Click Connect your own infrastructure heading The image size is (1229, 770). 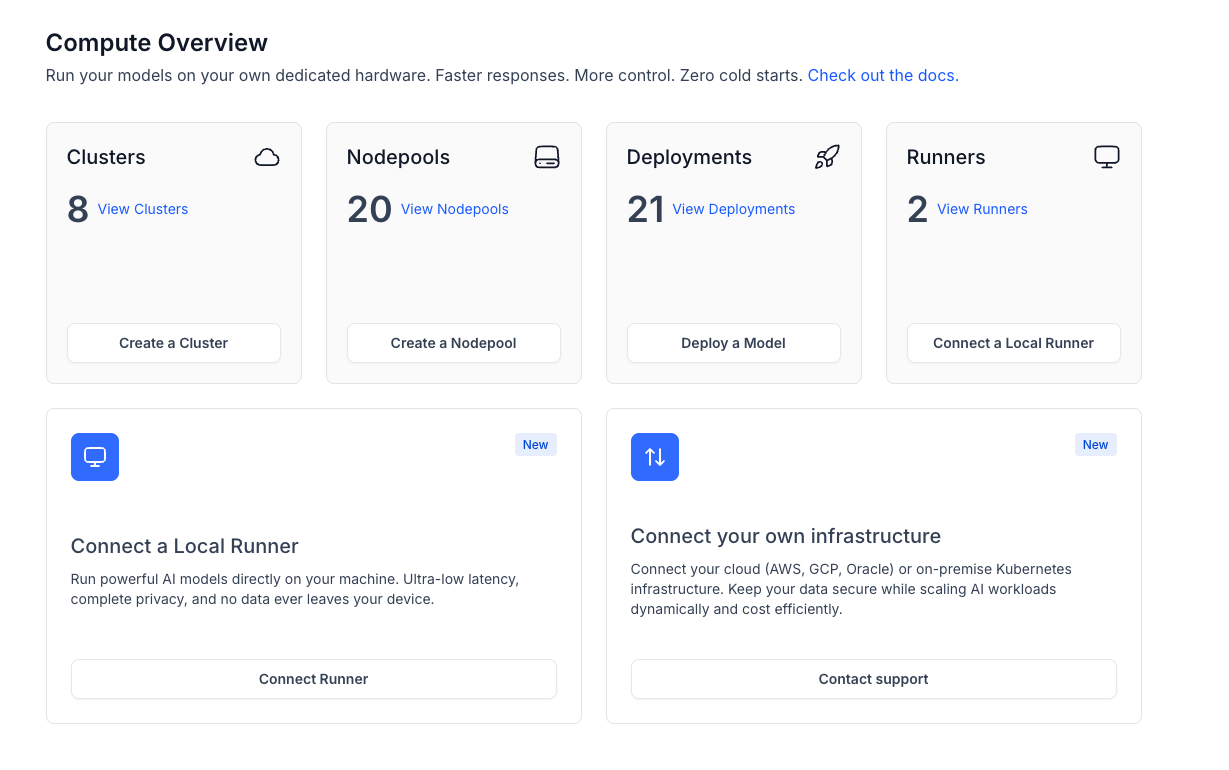pyautogui.click(x=786, y=536)
